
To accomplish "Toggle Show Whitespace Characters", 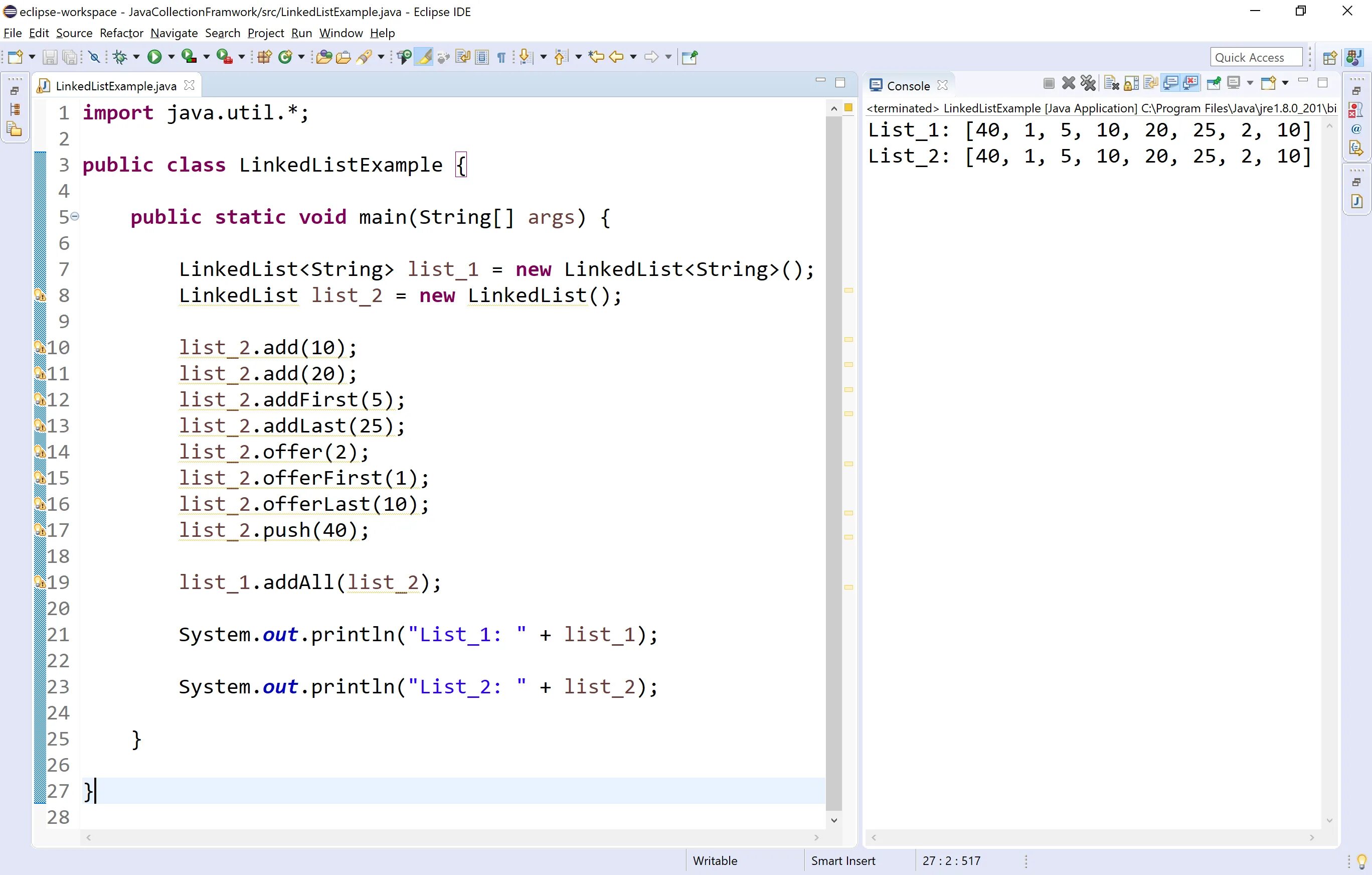I will (501, 56).
